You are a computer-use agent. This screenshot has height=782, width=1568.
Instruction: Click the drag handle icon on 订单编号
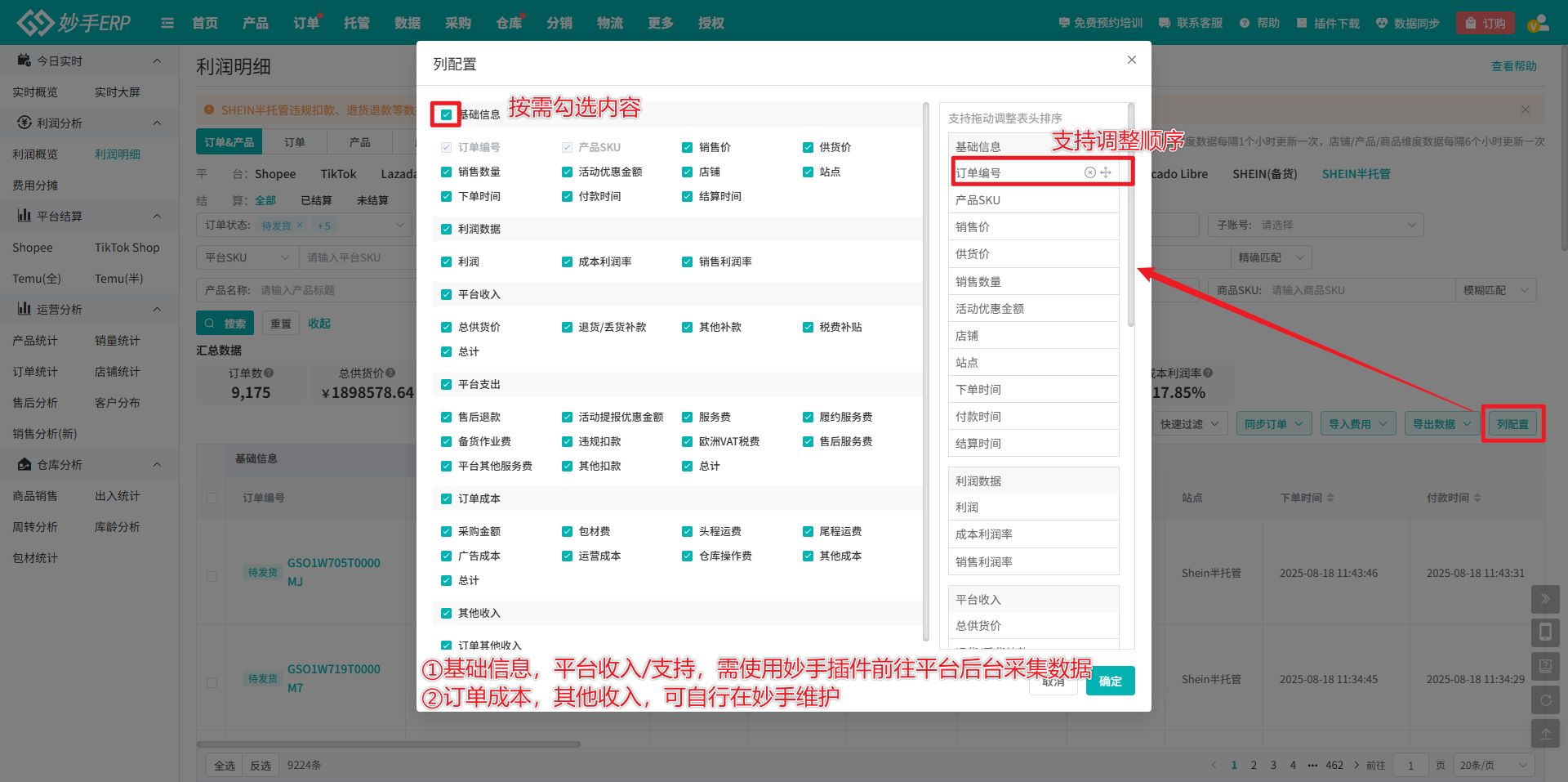[x=1106, y=172]
